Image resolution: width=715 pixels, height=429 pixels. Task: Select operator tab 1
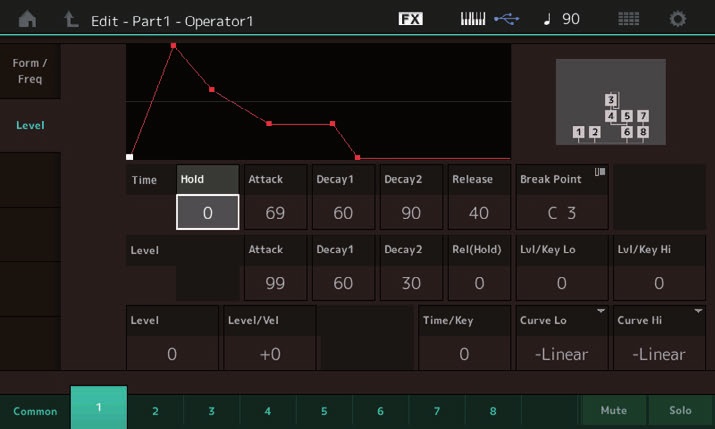click(x=98, y=408)
